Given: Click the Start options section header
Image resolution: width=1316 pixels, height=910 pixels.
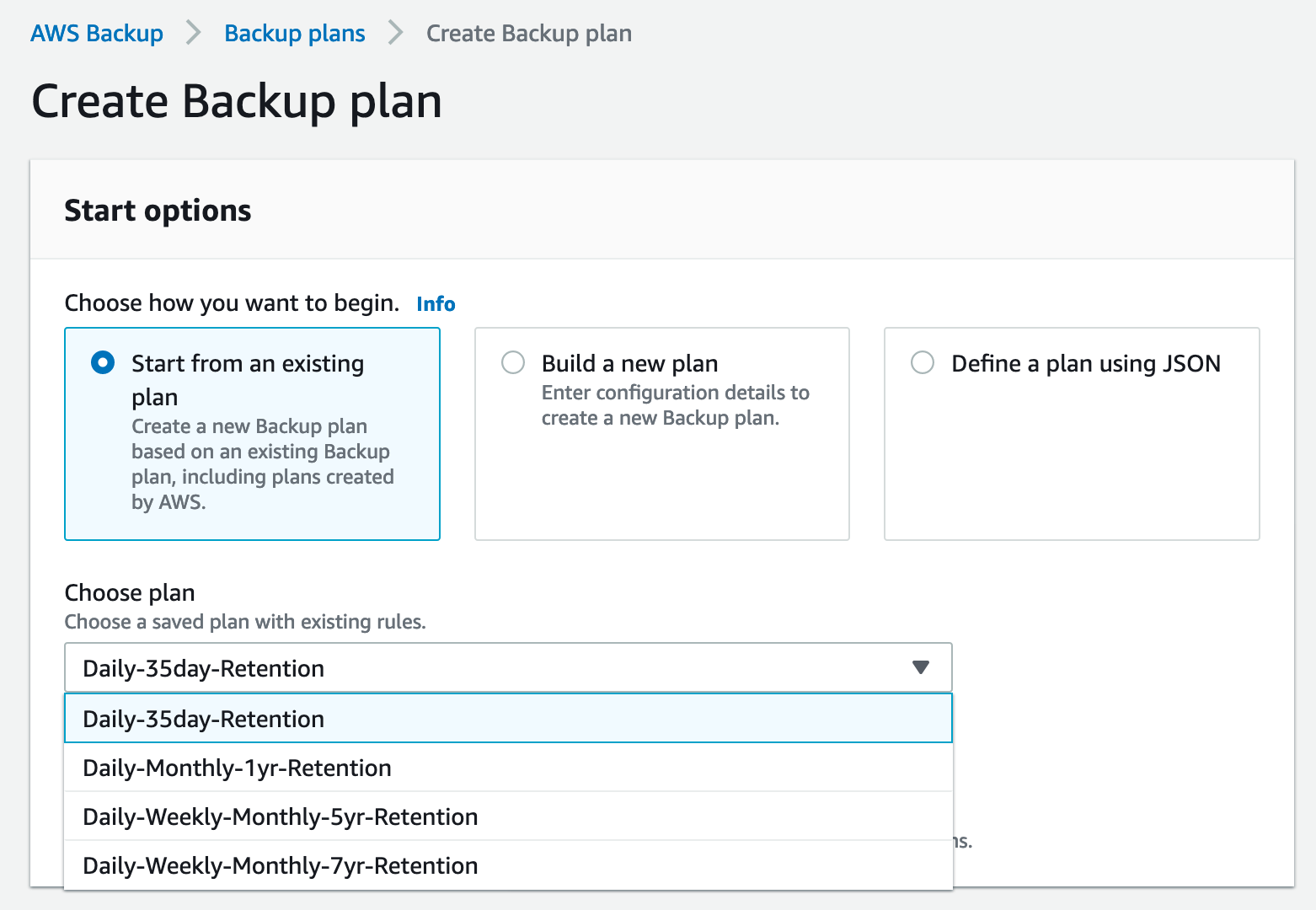Looking at the screenshot, I should (x=158, y=210).
